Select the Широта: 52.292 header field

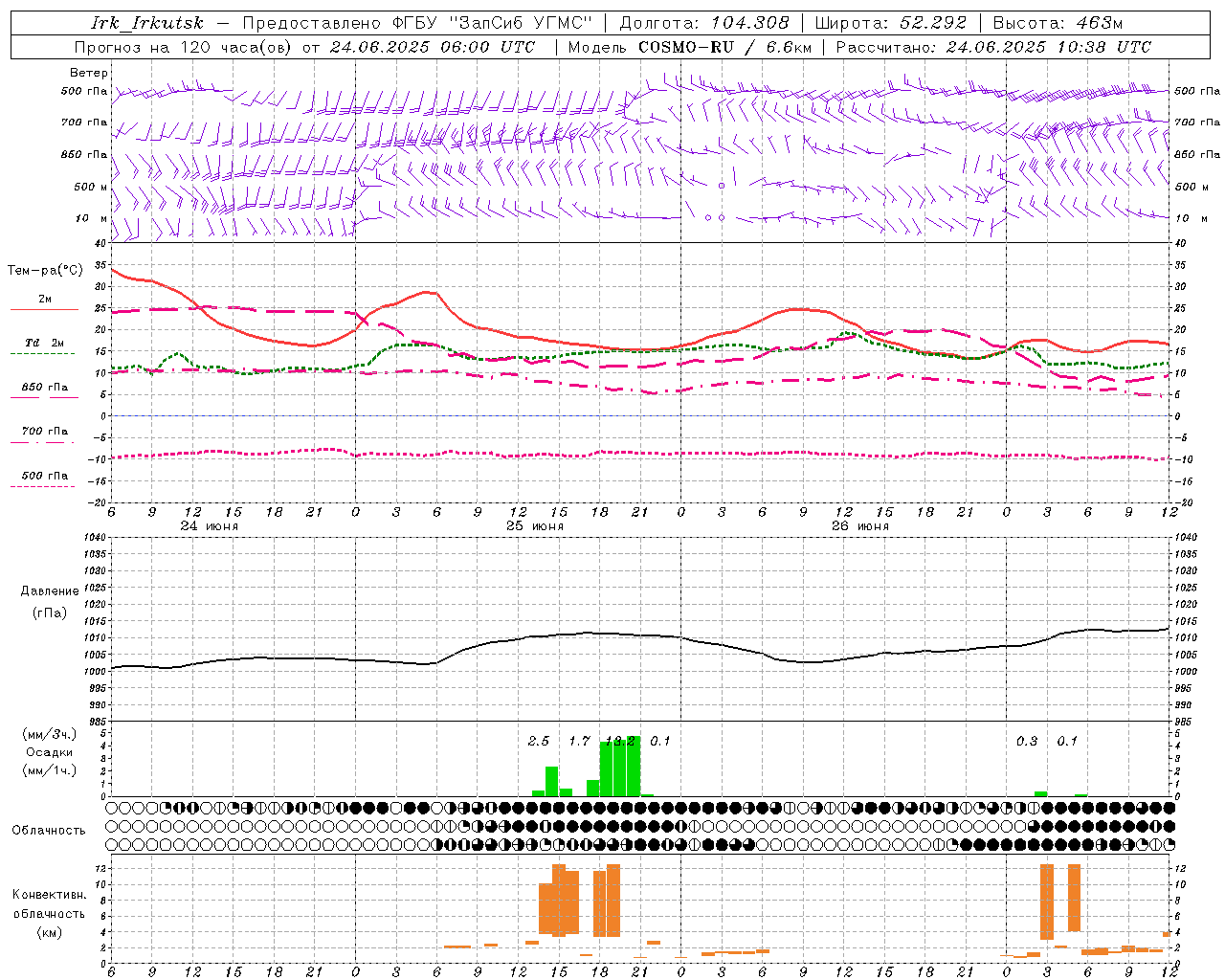tap(891, 23)
